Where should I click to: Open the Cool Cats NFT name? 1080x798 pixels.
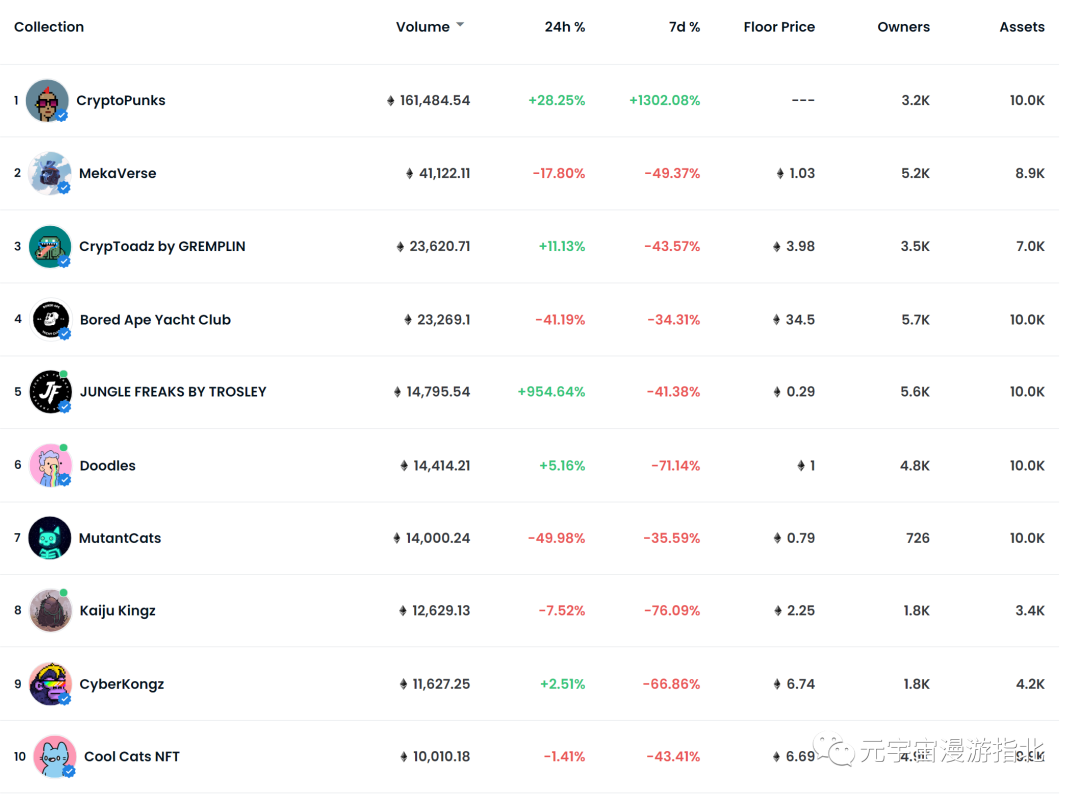click(132, 757)
